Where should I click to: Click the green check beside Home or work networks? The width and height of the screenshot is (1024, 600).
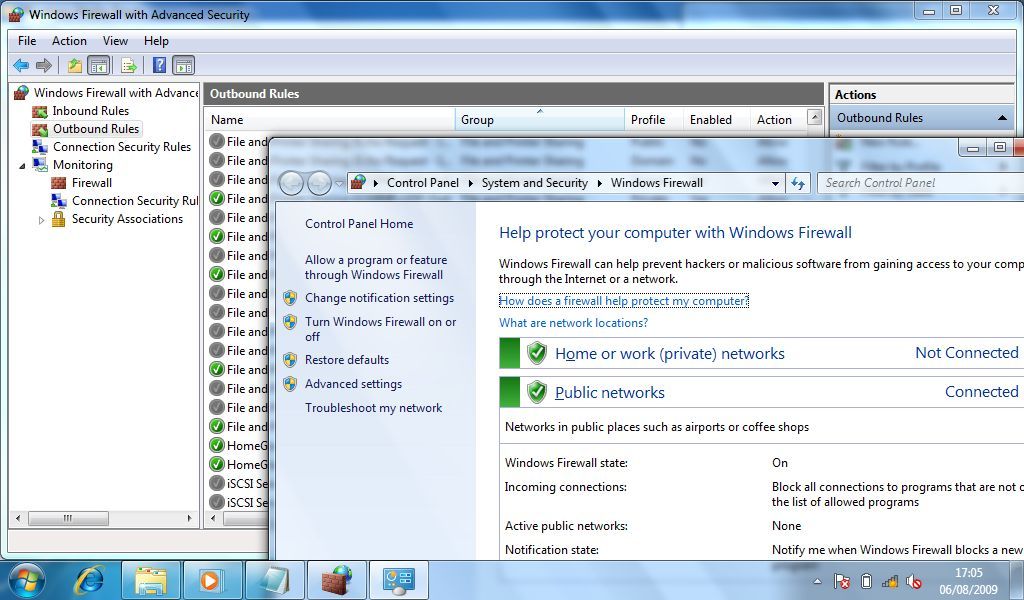[x=537, y=352]
